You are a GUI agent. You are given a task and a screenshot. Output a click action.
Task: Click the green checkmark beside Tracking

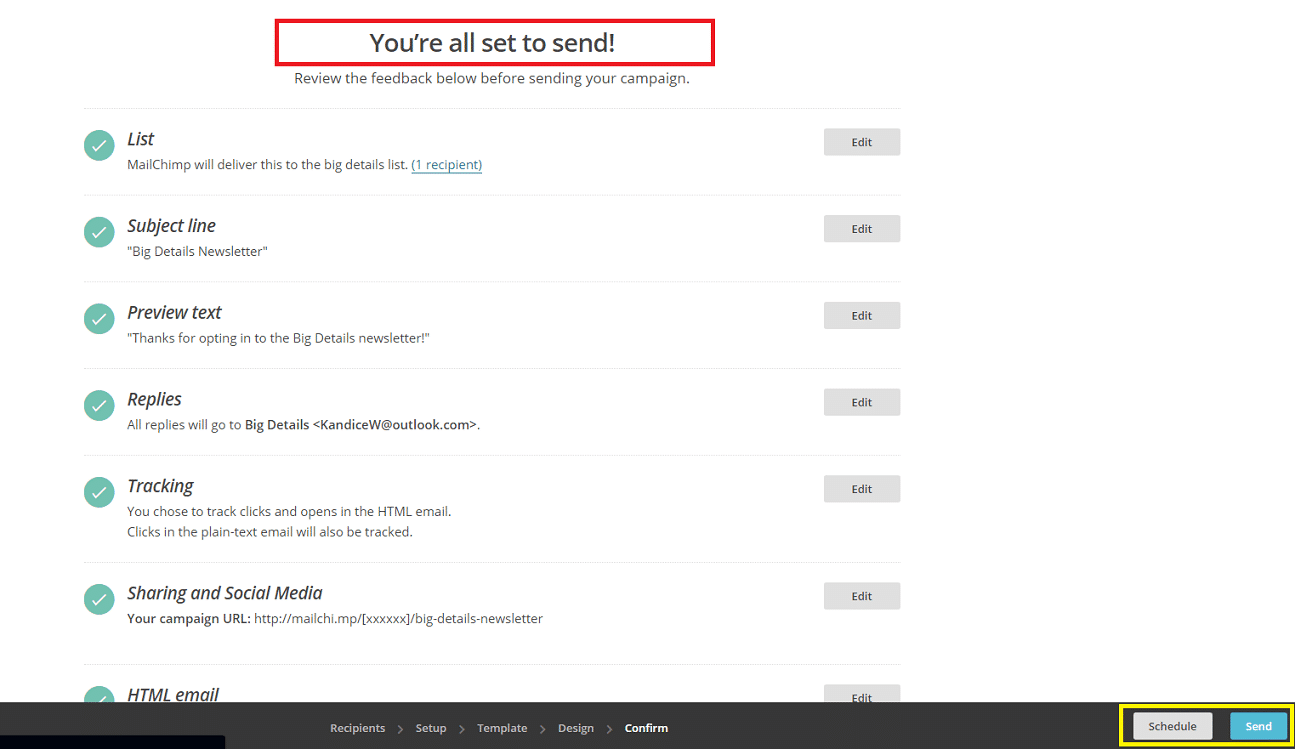coord(99,492)
